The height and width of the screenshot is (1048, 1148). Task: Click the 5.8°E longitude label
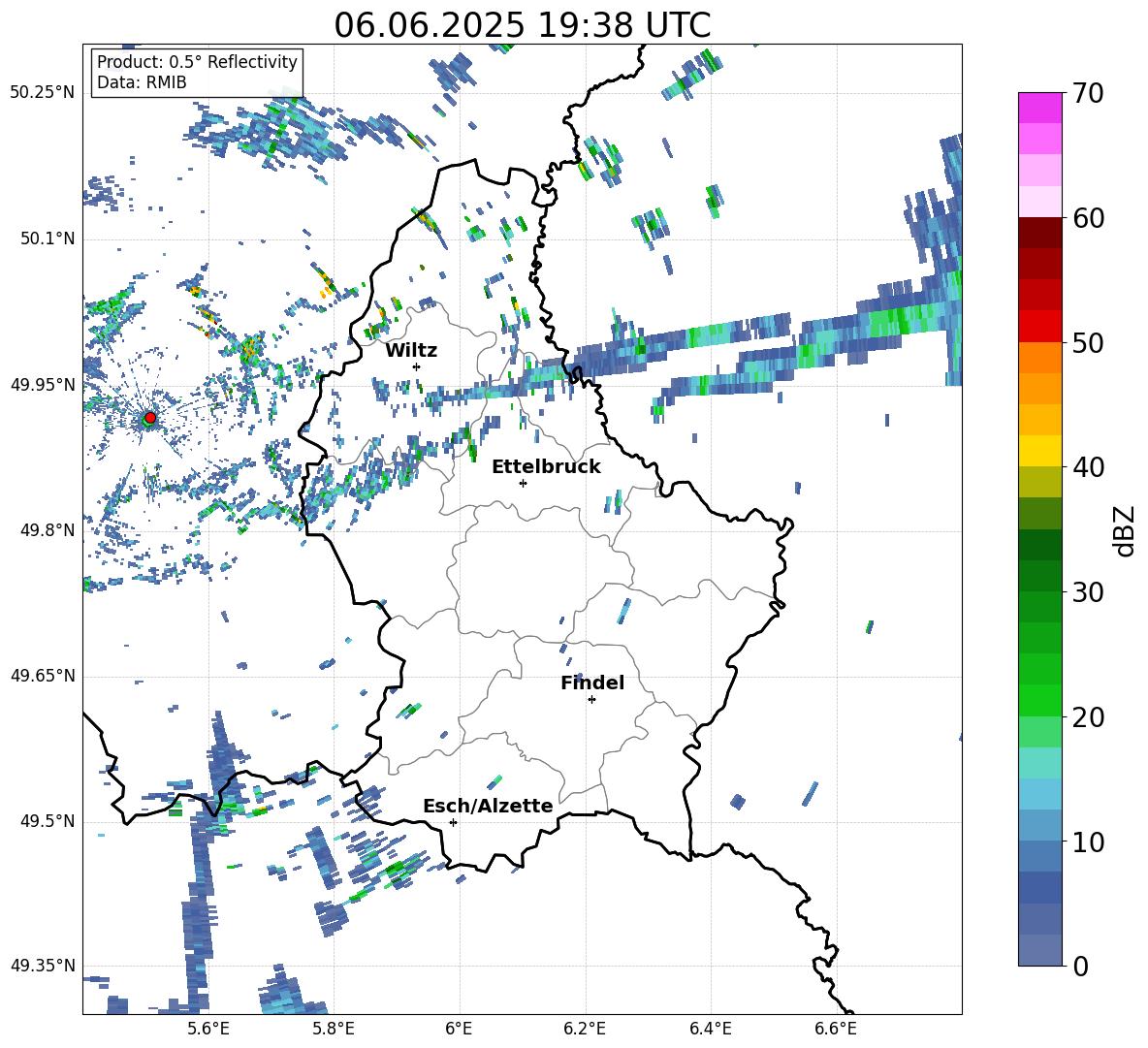(x=334, y=1029)
